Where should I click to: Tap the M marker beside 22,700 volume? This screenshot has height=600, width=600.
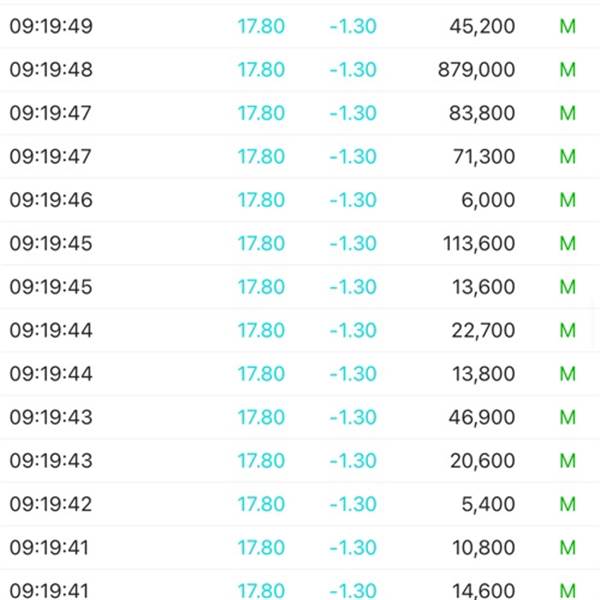pyautogui.click(x=567, y=330)
